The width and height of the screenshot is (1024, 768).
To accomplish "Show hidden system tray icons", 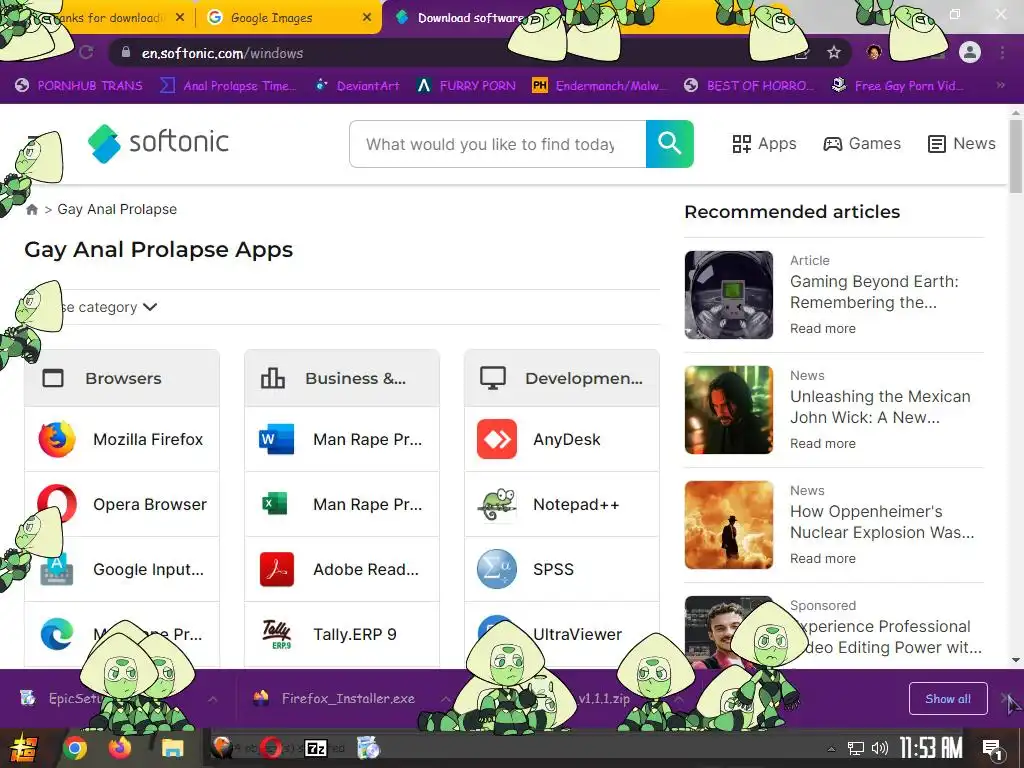I will [x=831, y=749].
